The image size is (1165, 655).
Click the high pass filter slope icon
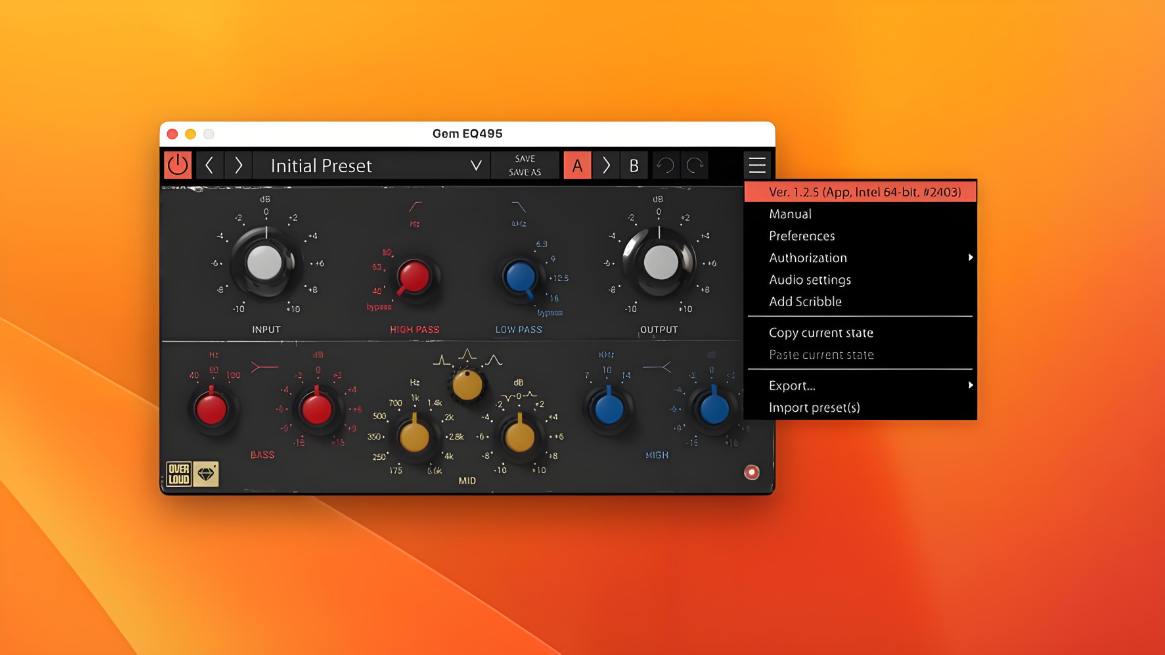coord(415,206)
